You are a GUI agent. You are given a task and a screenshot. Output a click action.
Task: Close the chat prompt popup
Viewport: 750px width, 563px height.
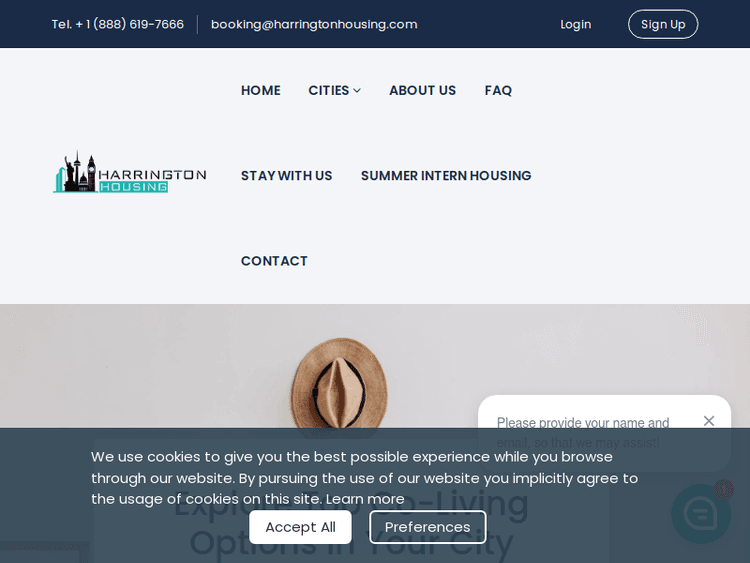(709, 420)
